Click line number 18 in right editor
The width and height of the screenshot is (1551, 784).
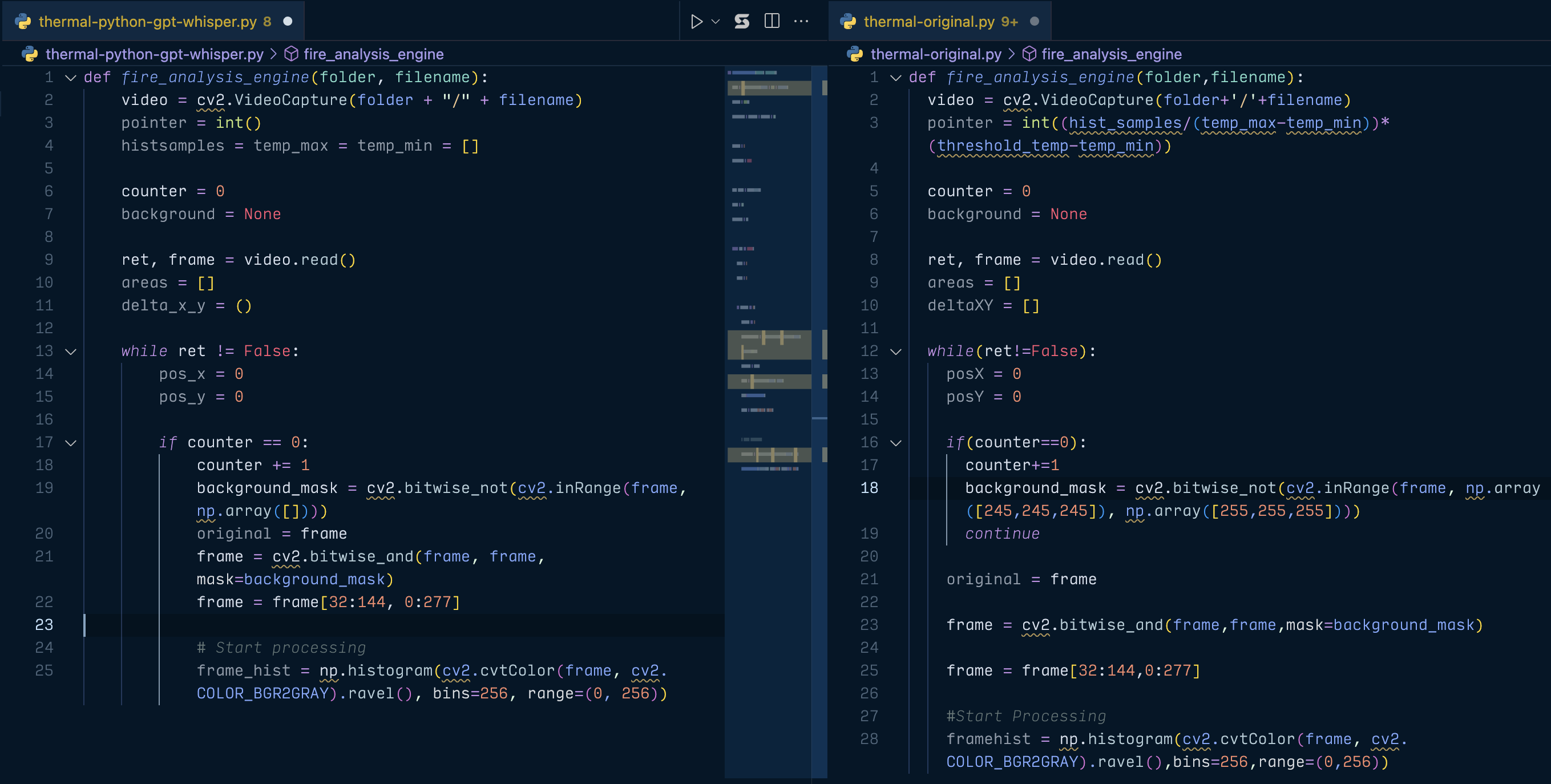869,488
